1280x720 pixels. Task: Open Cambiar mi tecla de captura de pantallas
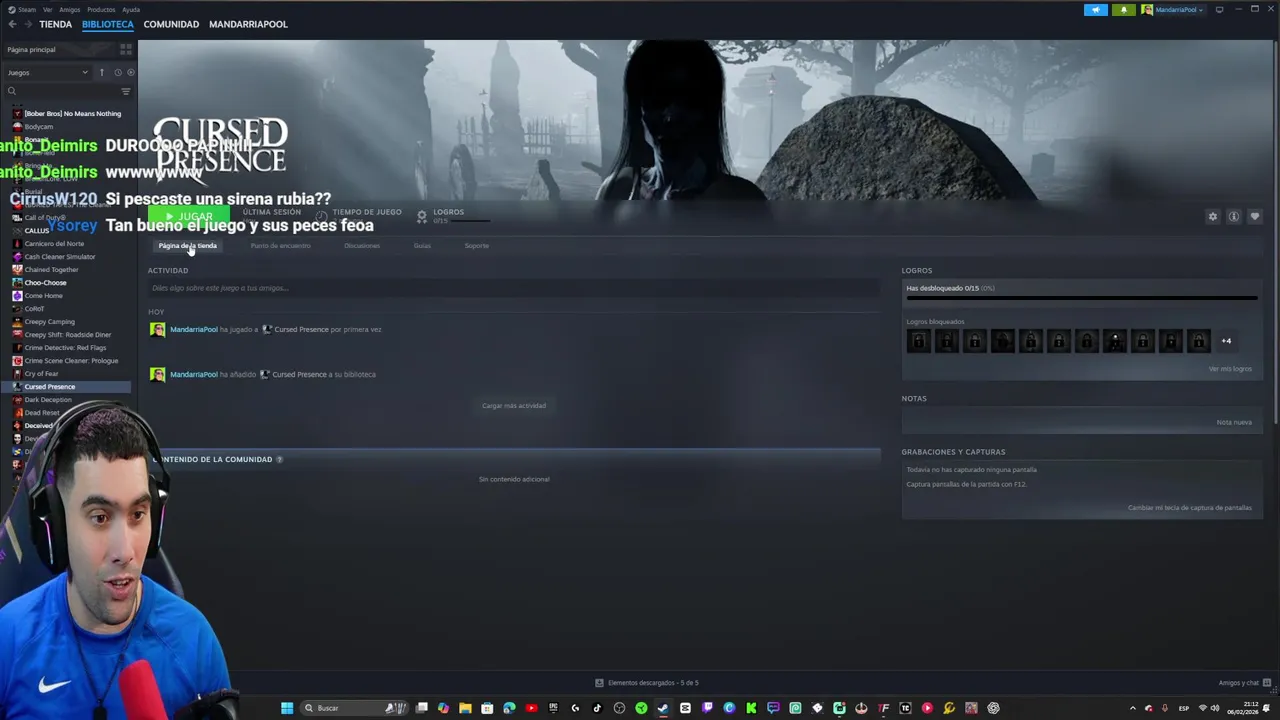1190,508
